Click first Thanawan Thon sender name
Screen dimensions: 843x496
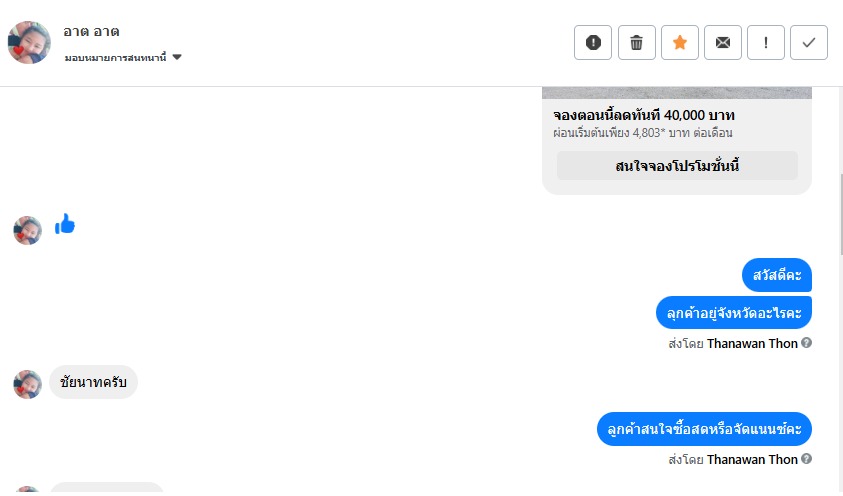(x=752, y=344)
